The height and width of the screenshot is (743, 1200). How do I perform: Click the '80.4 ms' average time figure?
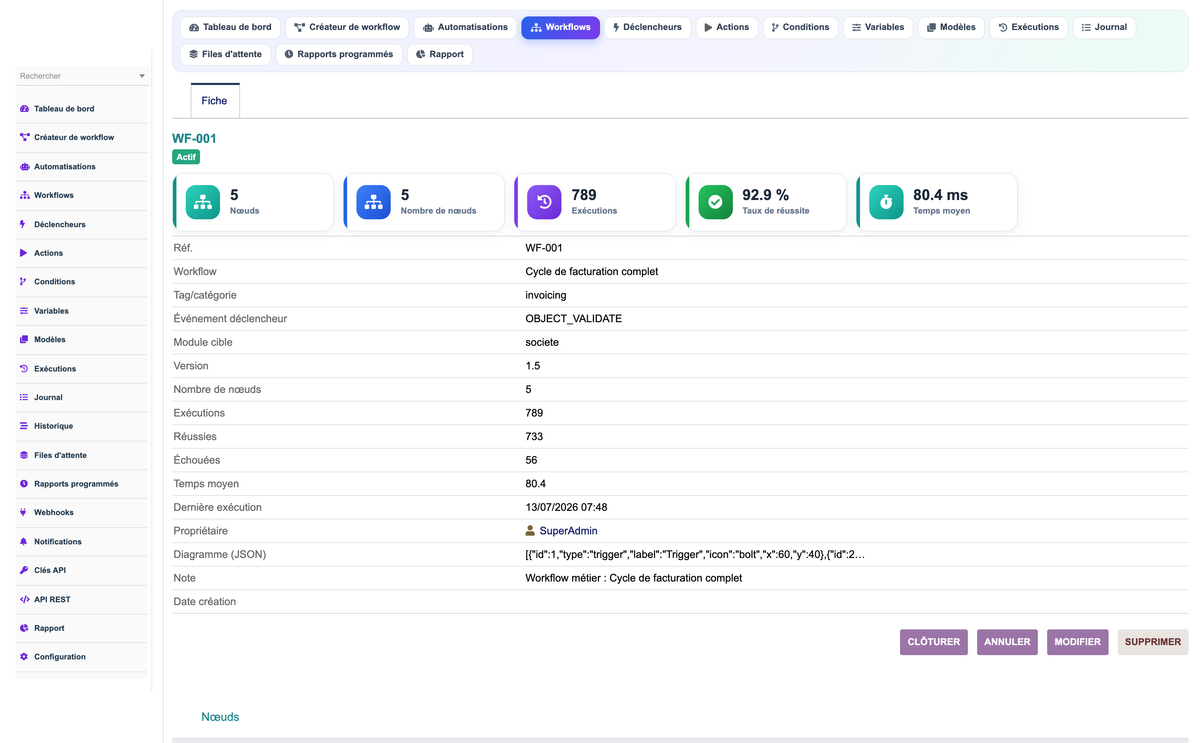[940, 195]
